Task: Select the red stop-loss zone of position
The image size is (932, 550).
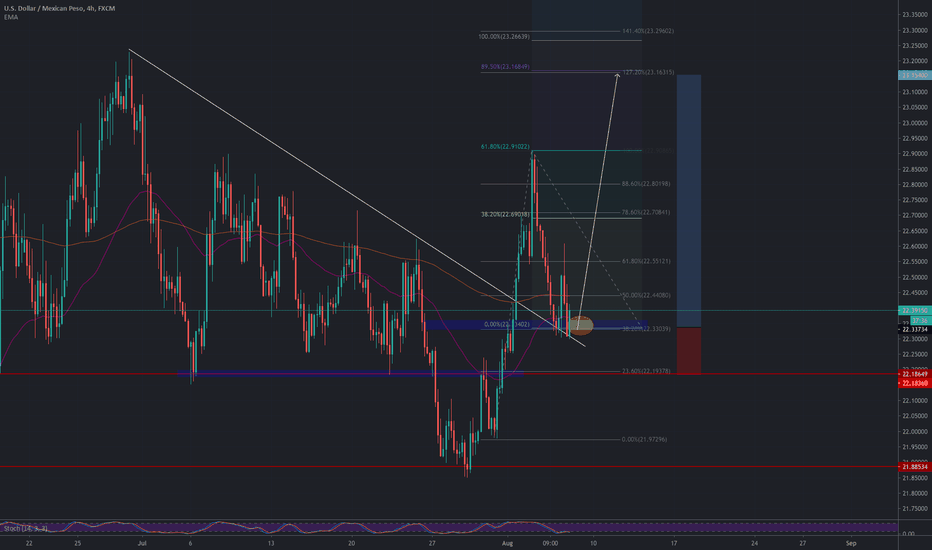Action: coord(689,351)
